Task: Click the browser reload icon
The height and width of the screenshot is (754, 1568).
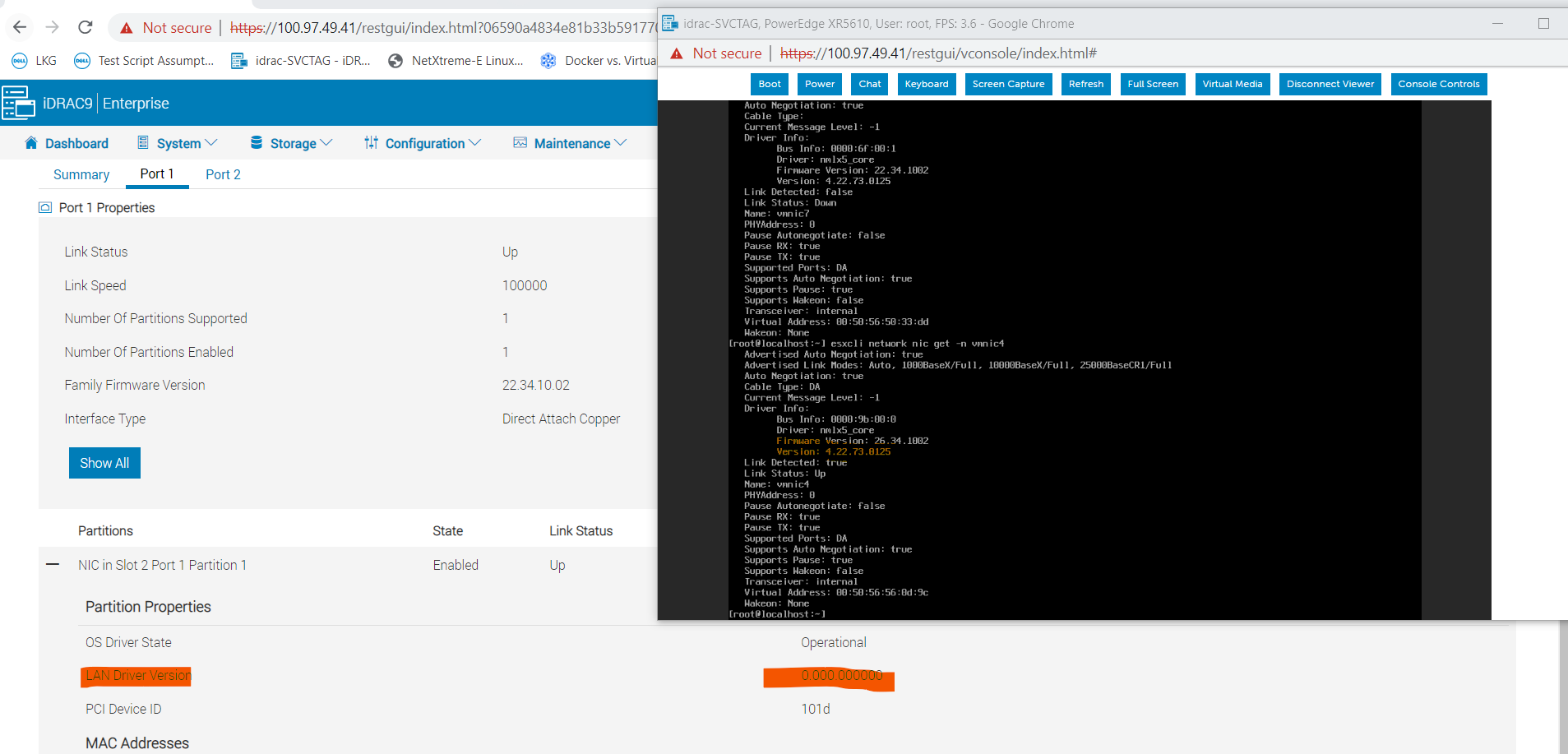Action: click(x=85, y=27)
